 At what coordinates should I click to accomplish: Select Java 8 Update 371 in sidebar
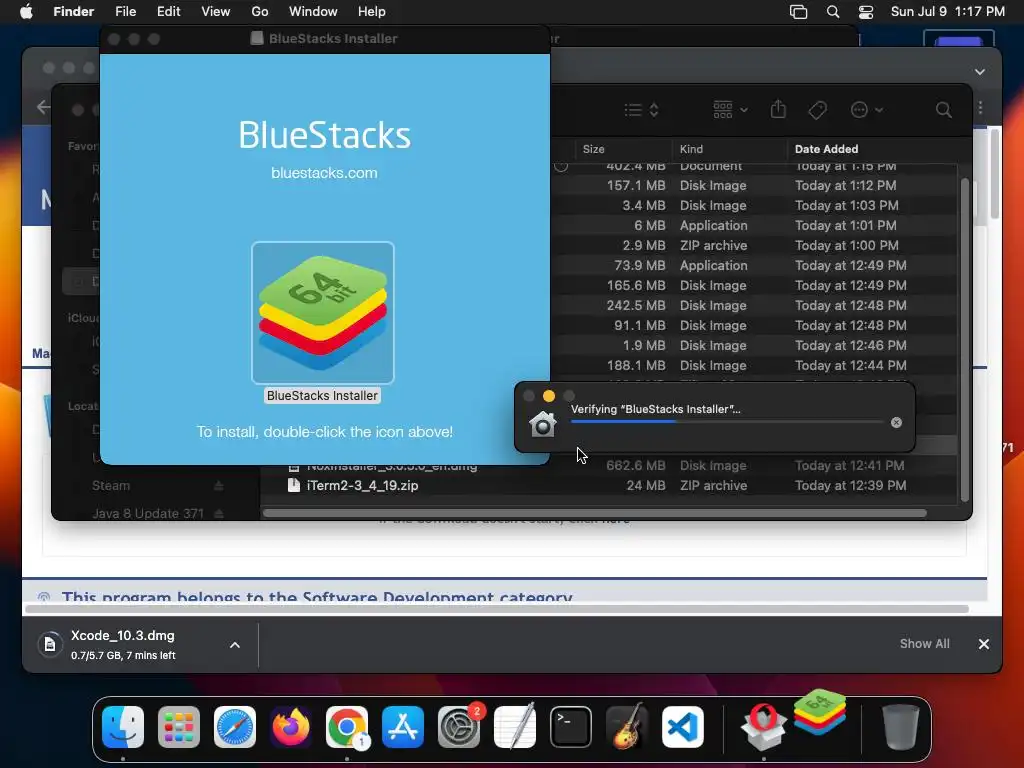point(148,513)
